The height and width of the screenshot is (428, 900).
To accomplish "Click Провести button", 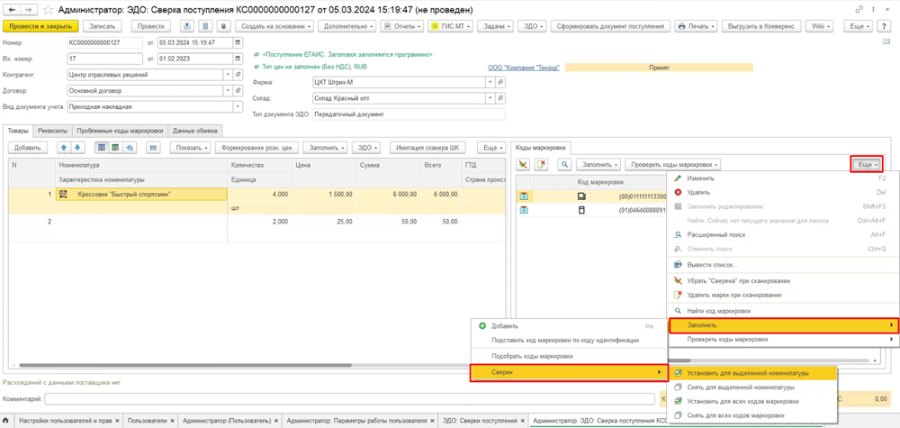I will click(151, 26).
